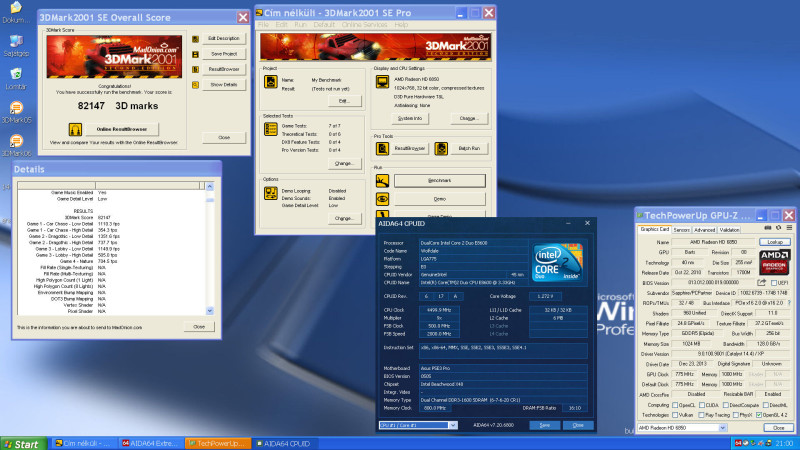
Task: Switch to the Sensors tab in GPU-Z
Action: [681, 230]
